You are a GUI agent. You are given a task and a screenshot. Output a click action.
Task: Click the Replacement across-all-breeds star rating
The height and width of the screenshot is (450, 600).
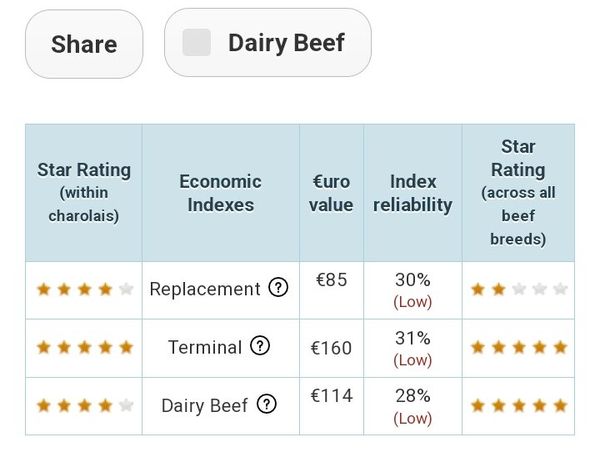click(x=518, y=290)
